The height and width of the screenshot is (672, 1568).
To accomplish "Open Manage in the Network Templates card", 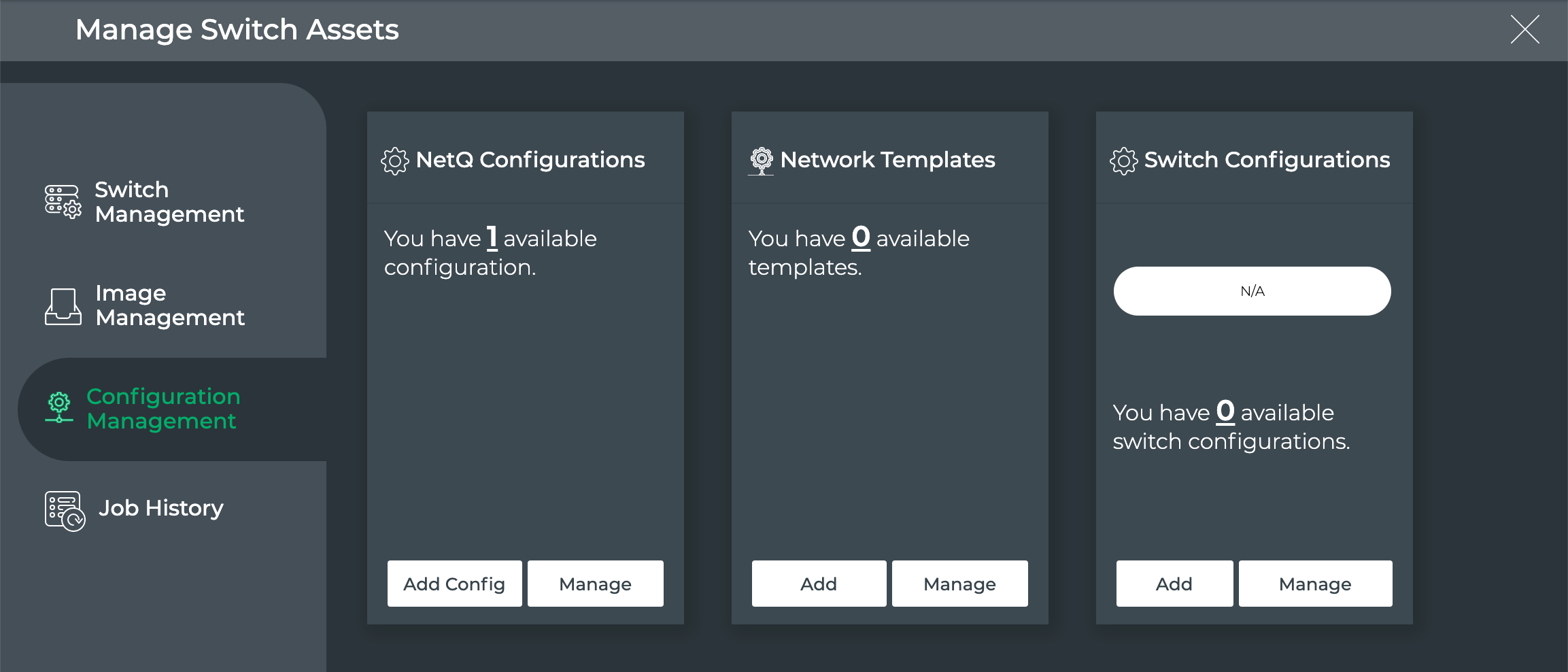I will [959, 584].
